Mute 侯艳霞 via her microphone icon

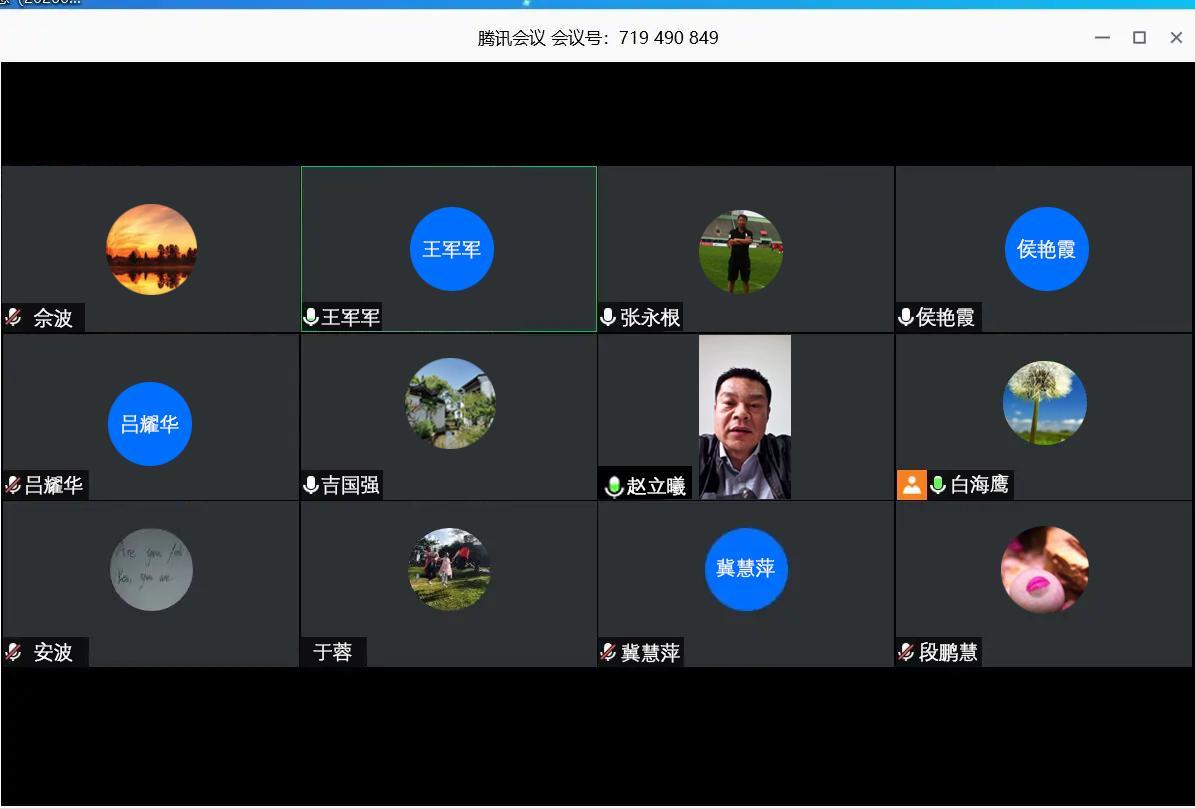904,317
